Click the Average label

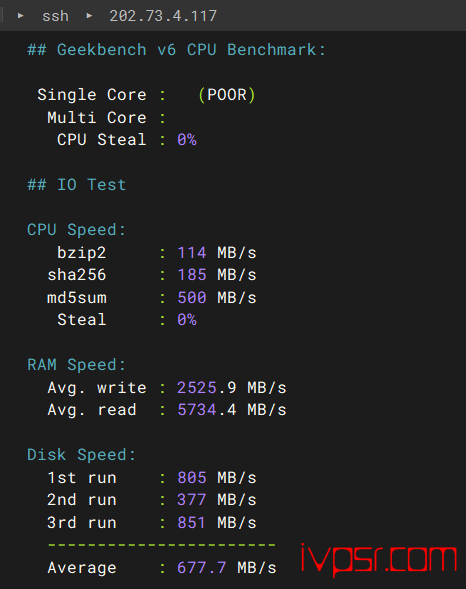pyautogui.click(x=82, y=568)
